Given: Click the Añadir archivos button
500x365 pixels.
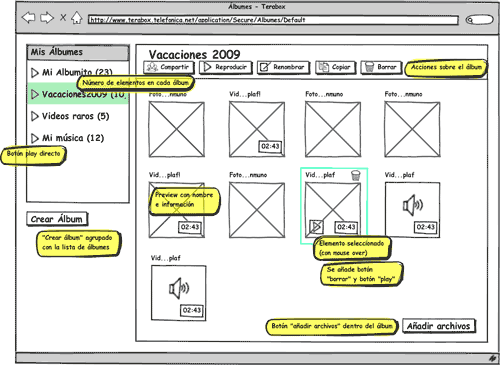Looking at the screenshot, I should (x=439, y=326).
